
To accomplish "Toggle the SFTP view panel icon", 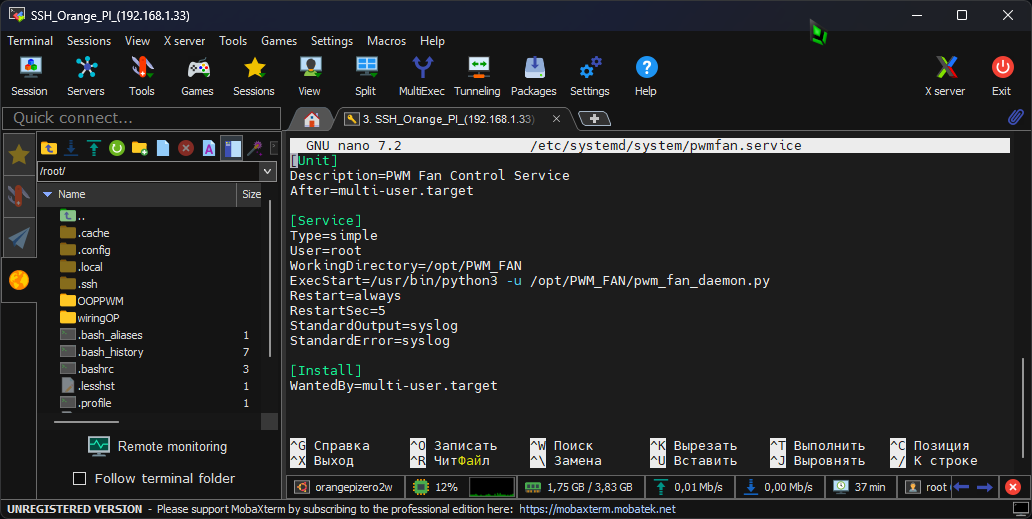I will tap(232, 149).
